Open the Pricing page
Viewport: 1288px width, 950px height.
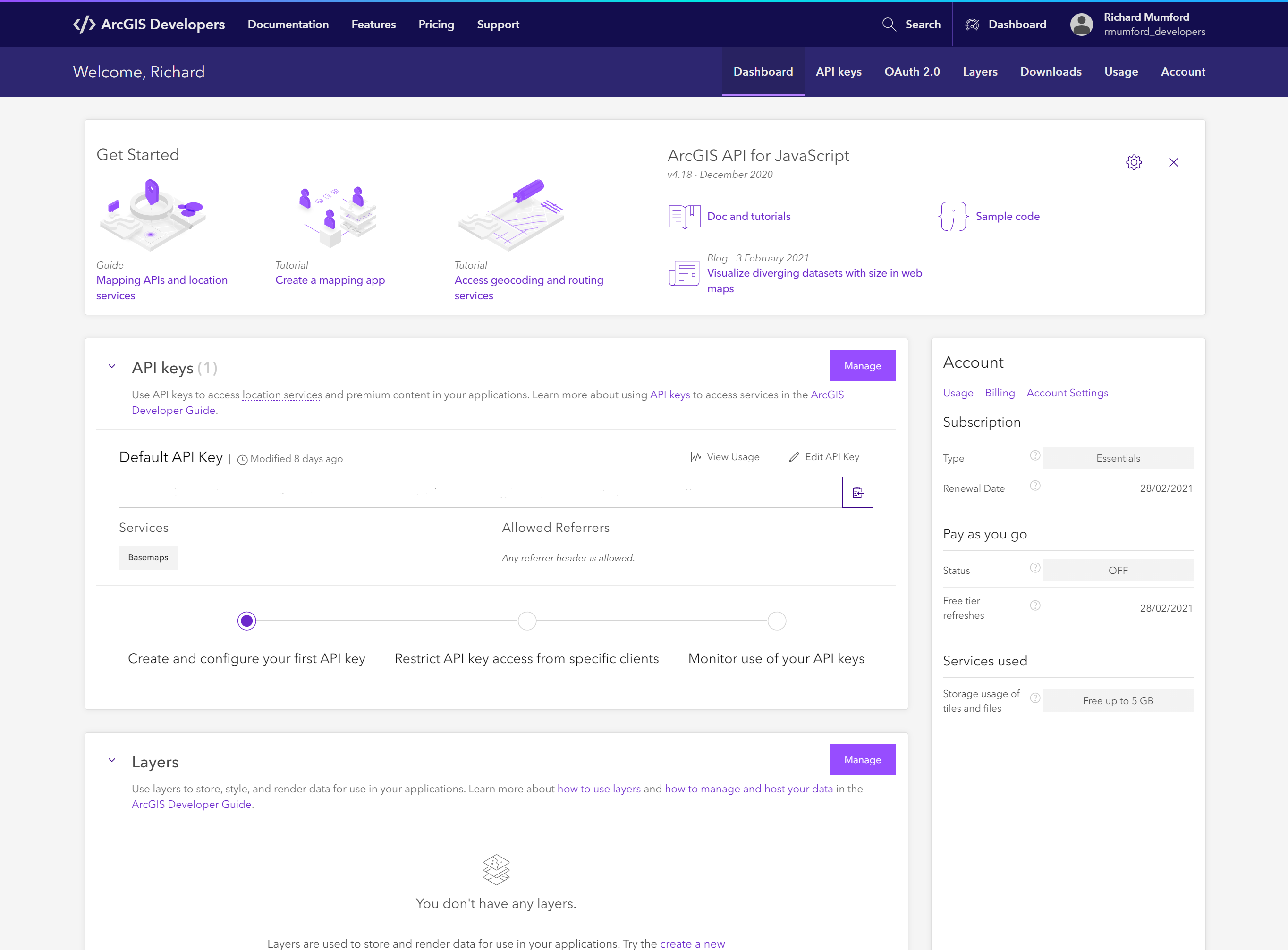(436, 24)
